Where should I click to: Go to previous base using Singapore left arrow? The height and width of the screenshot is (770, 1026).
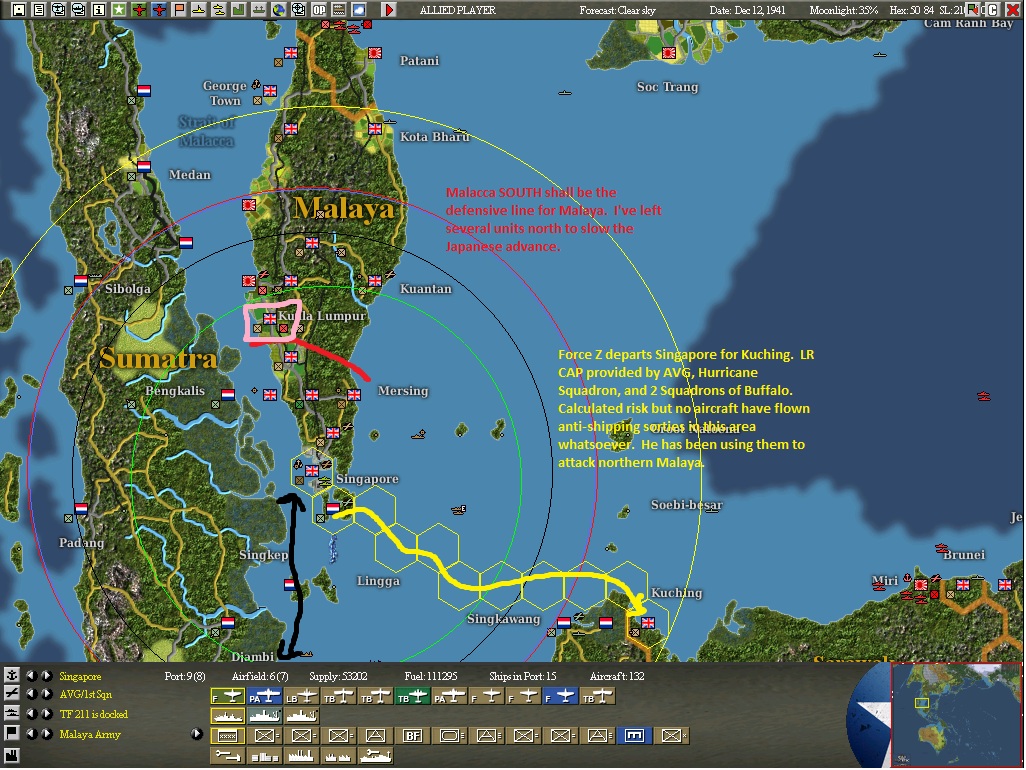[31, 676]
